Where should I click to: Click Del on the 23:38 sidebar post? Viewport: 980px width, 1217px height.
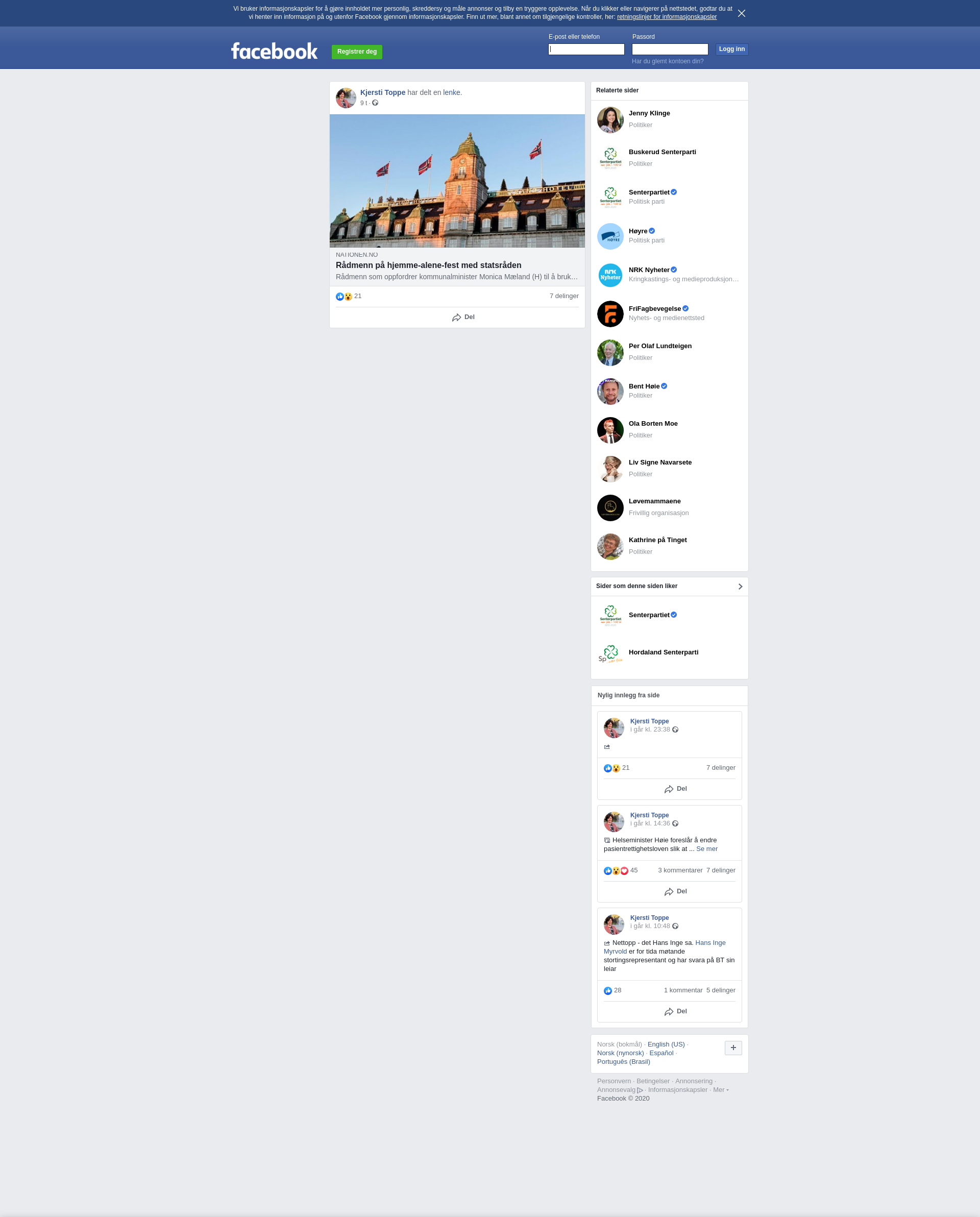pos(676,789)
